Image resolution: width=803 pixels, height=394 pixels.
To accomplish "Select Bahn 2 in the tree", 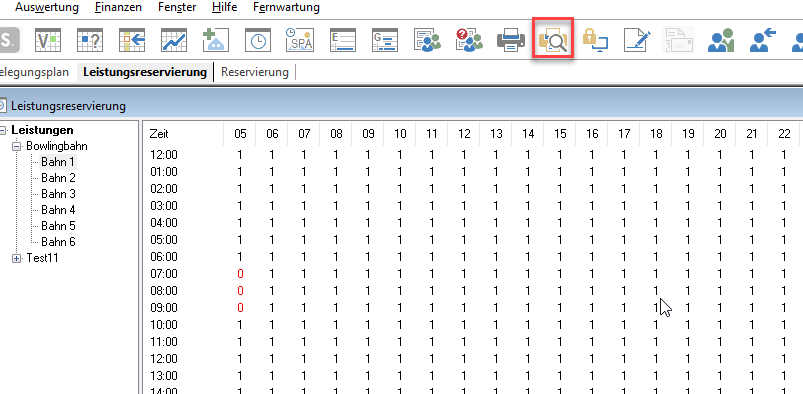I will [x=58, y=178].
